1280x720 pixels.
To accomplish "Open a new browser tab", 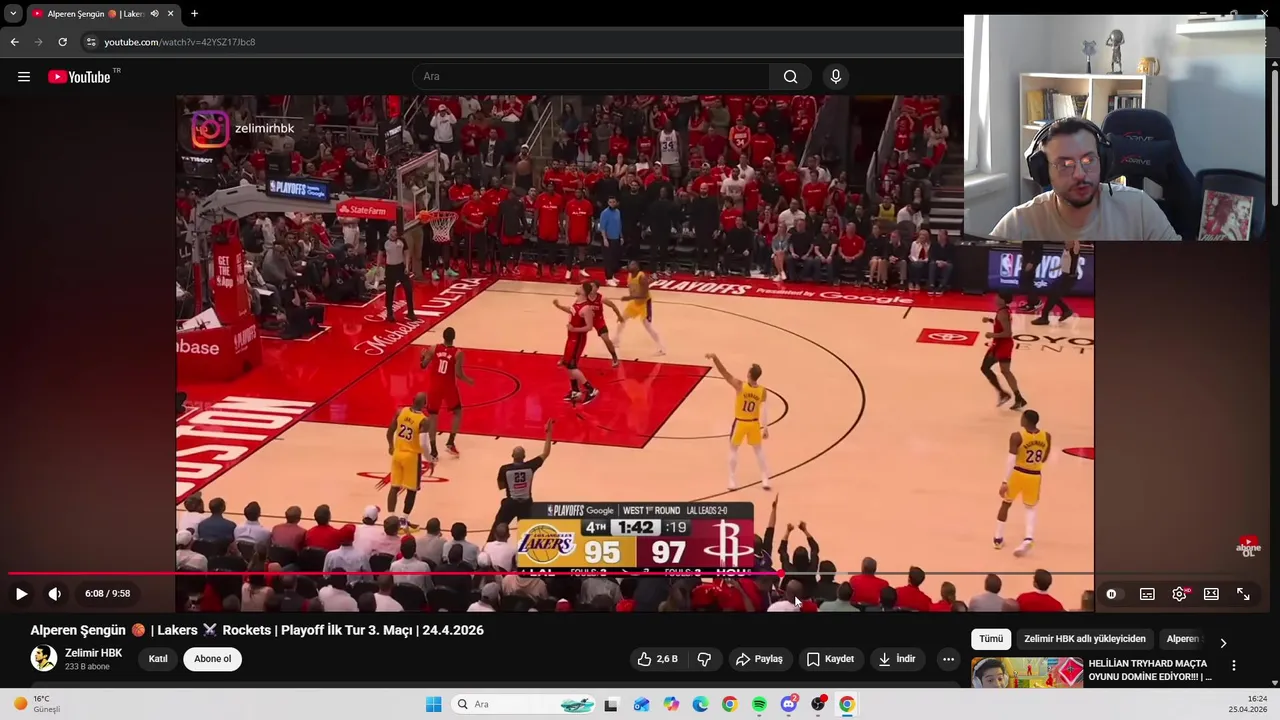I will click(194, 14).
